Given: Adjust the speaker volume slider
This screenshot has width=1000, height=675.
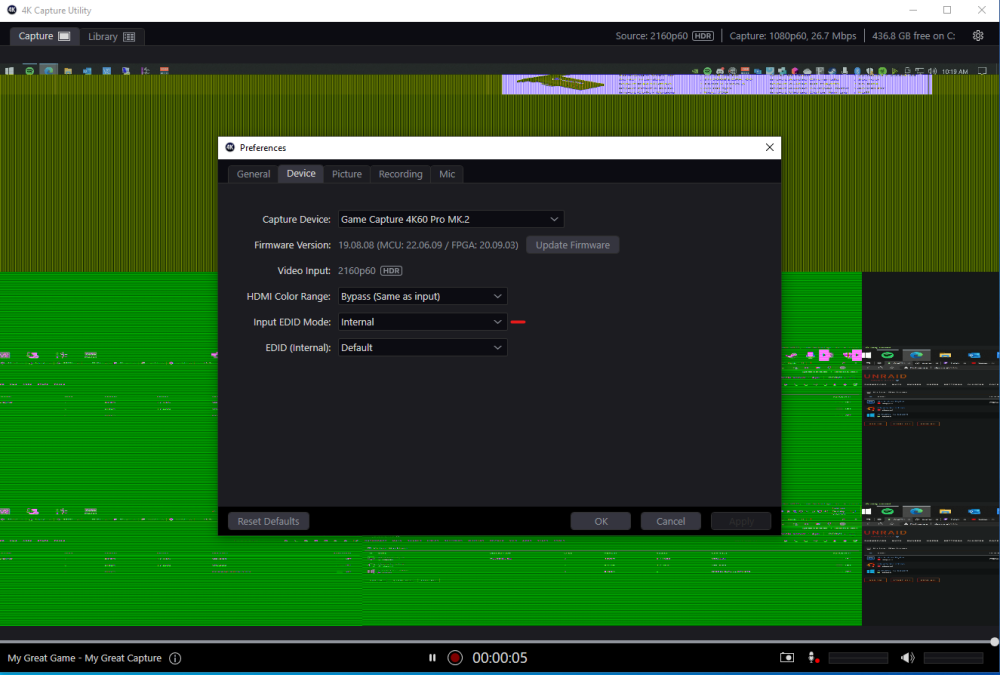Looking at the screenshot, I should (x=953, y=658).
